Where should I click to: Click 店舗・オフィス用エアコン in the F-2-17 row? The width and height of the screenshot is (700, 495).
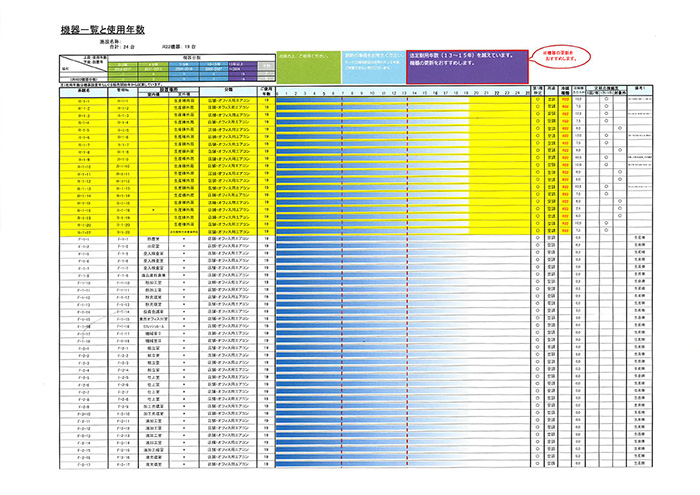point(228,465)
